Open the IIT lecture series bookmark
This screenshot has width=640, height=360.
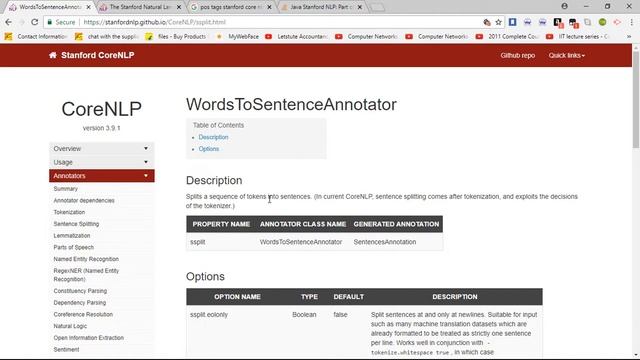point(578,36)
